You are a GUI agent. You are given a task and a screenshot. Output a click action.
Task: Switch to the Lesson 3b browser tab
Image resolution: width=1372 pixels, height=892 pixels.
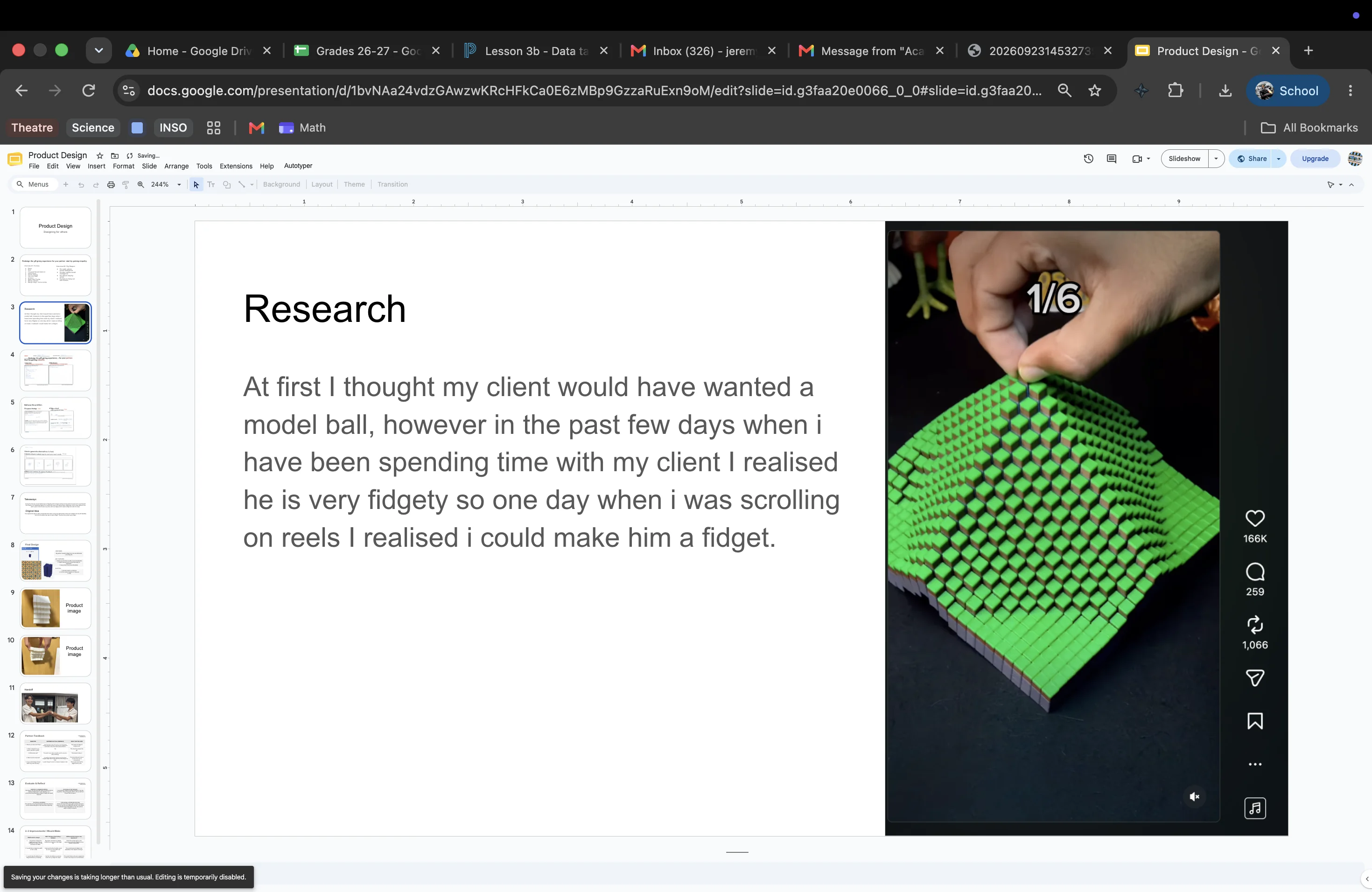[x=536, y=51]
